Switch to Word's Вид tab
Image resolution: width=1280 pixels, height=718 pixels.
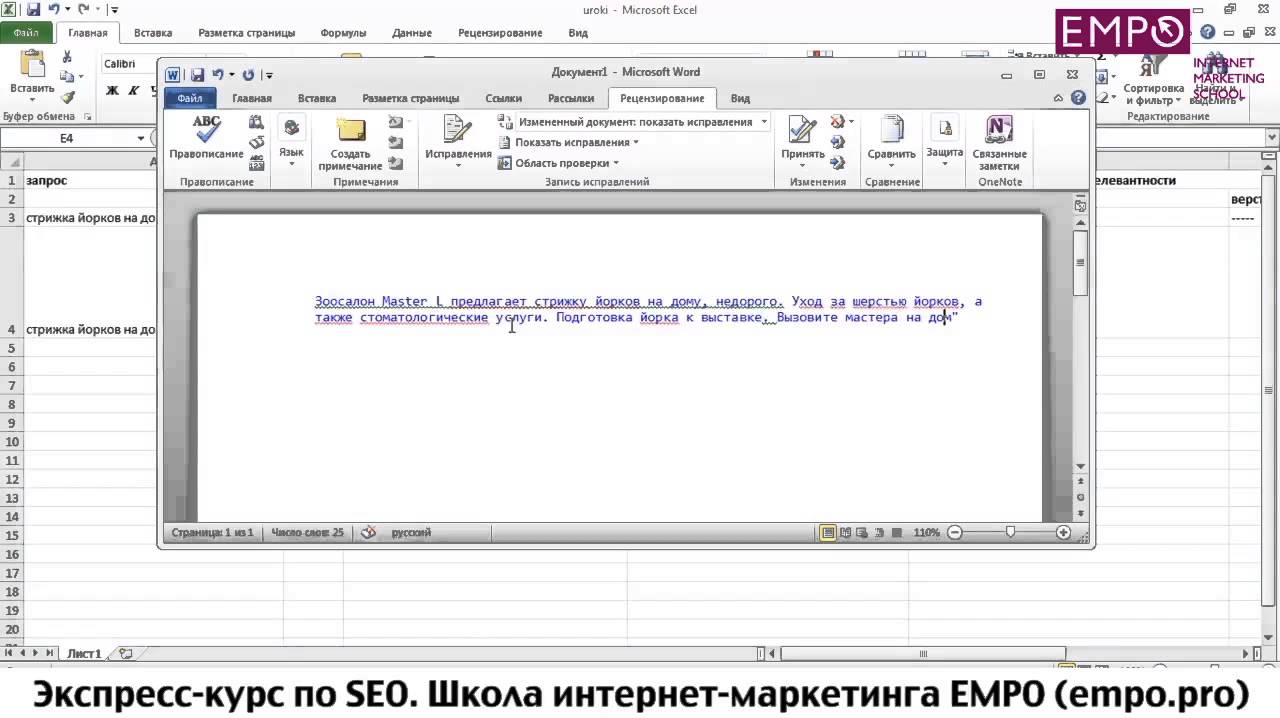[740, 98]
